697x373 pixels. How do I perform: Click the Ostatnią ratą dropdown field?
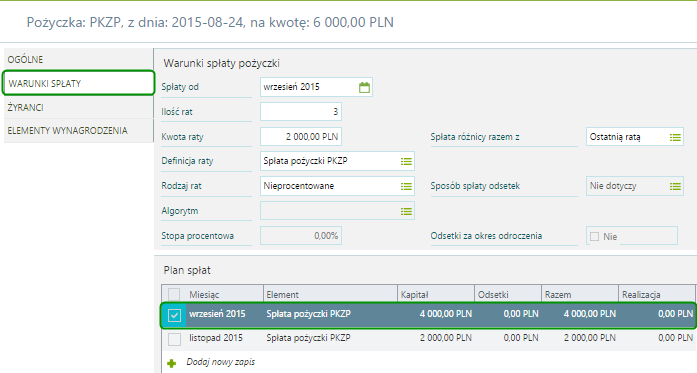pos(635,137)
